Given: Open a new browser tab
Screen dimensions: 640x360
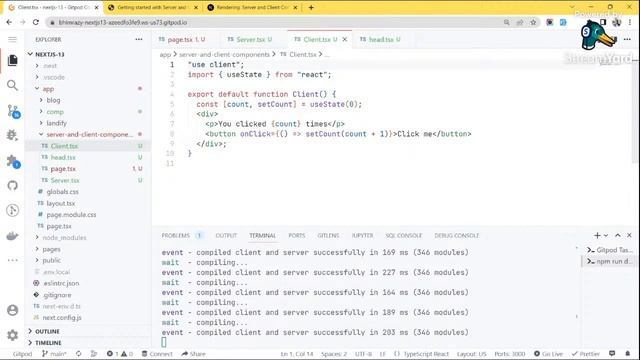Looking at the screenshot, I should click(x=311, y=7).
